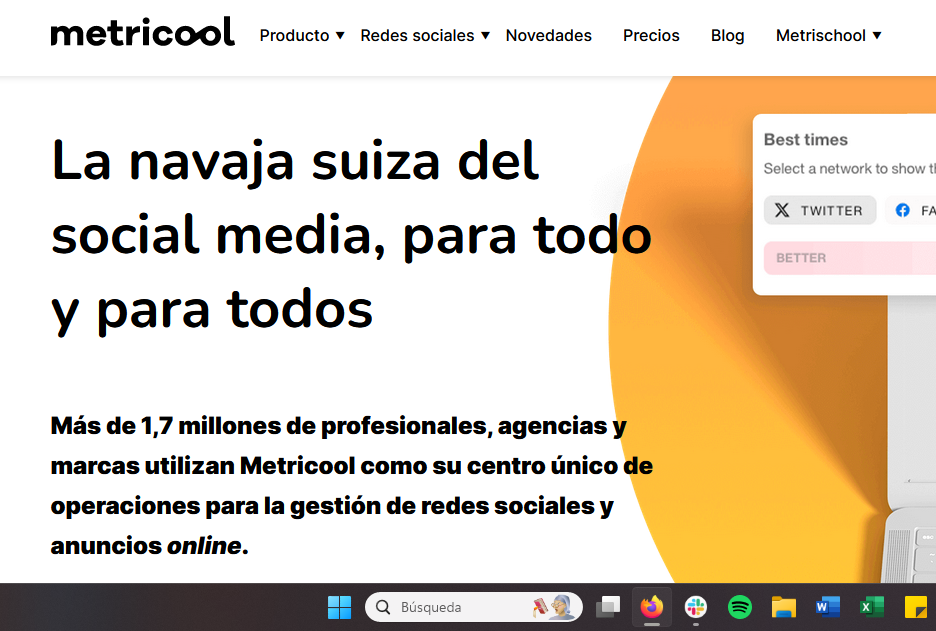Select Novedades in the navigation bar
This screenshot has width=936, height=631.
pyautogui.click(x=548, y=35)
